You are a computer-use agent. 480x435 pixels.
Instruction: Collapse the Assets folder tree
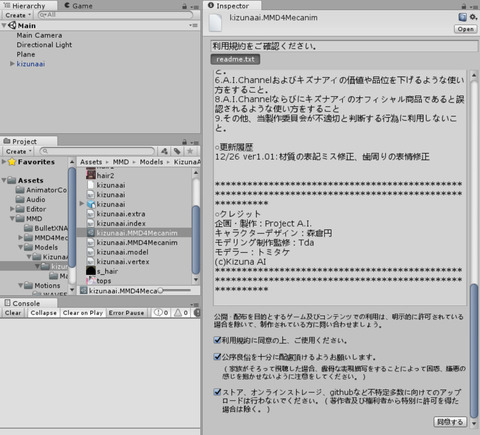click(x=4, y=180)
